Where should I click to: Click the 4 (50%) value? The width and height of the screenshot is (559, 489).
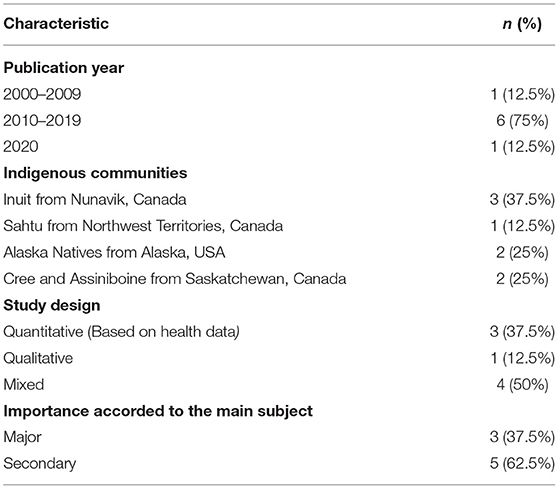pos(522,385)
